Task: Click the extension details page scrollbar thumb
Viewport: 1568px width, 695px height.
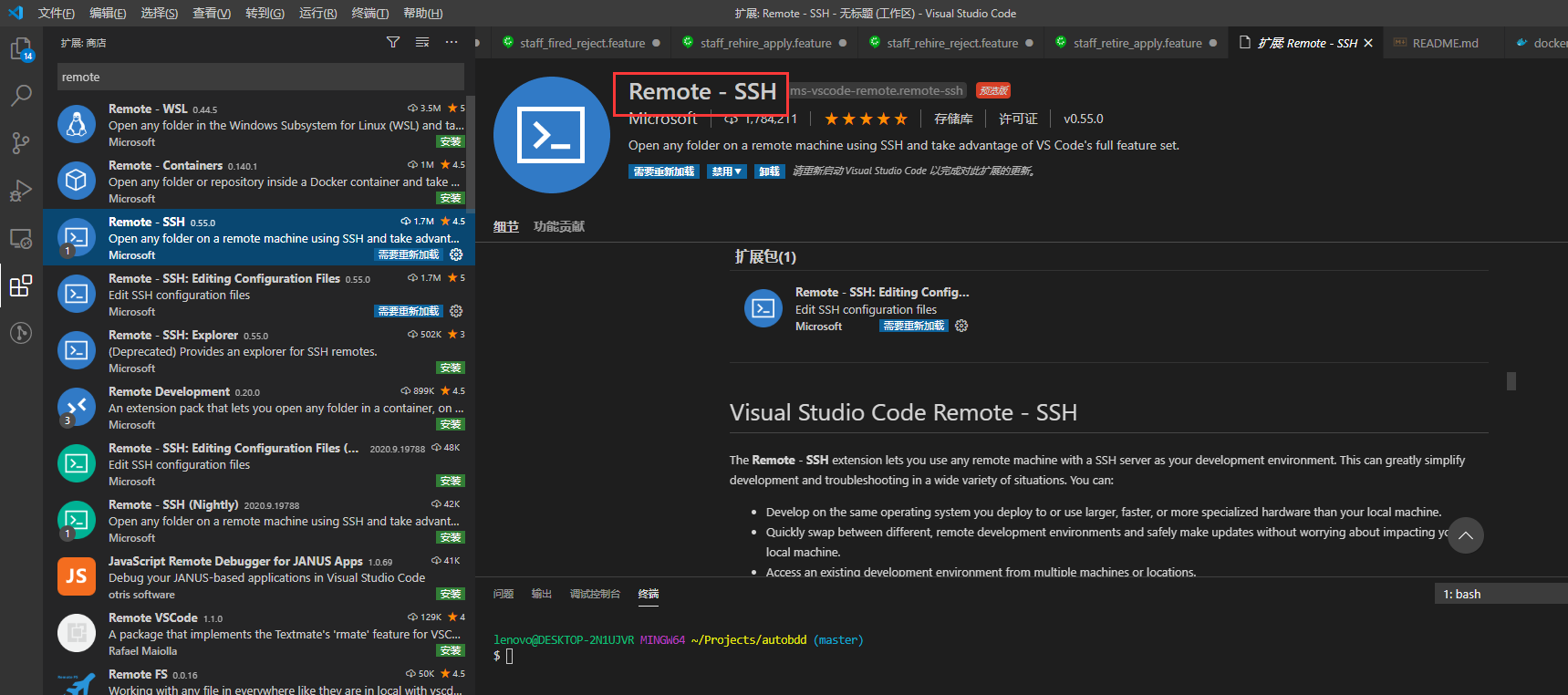Action: point(1511,381)
